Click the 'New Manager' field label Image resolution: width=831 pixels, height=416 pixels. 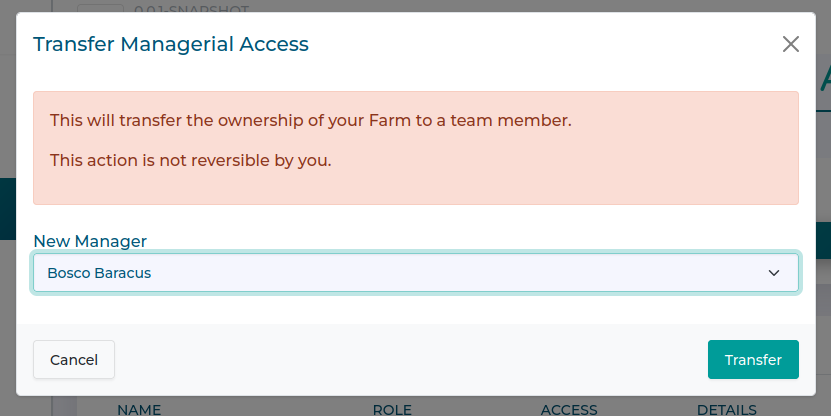tap(90, 241)
